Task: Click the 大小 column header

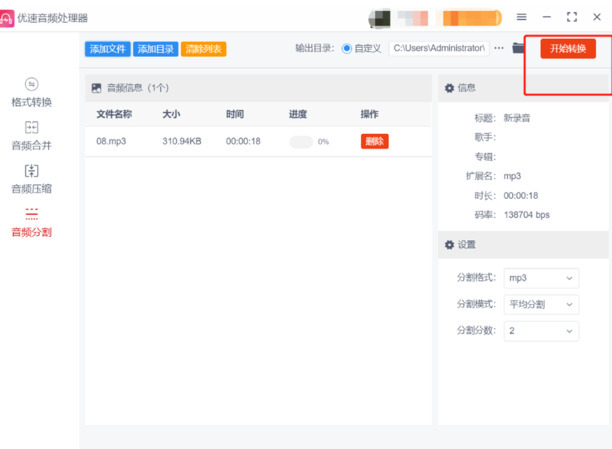Action: click(171, 114)
